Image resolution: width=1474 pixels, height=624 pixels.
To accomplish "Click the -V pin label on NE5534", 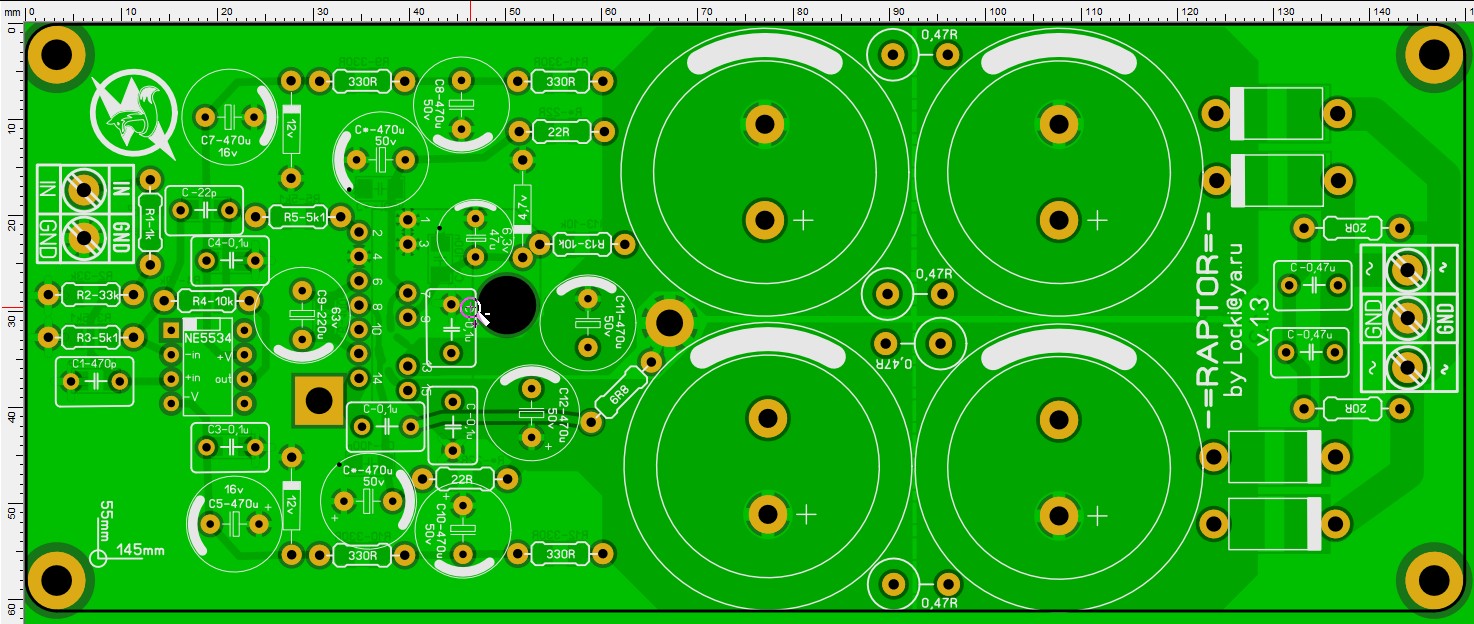I will coord(191,397).
